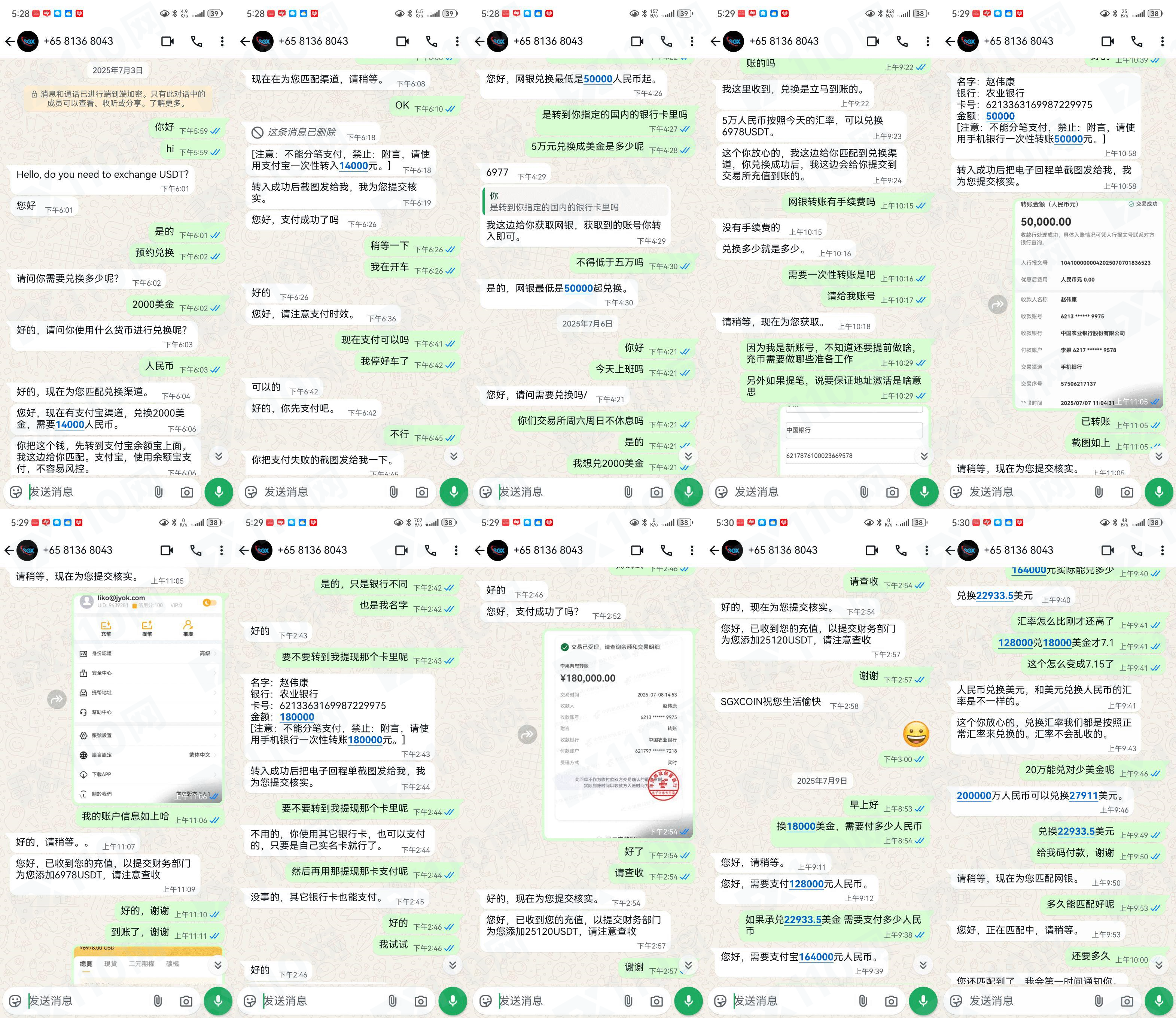Screen dimensions: 1176x1018
Task: Open the liko@jyok.com account screenshot image
Action: [148, 699]
